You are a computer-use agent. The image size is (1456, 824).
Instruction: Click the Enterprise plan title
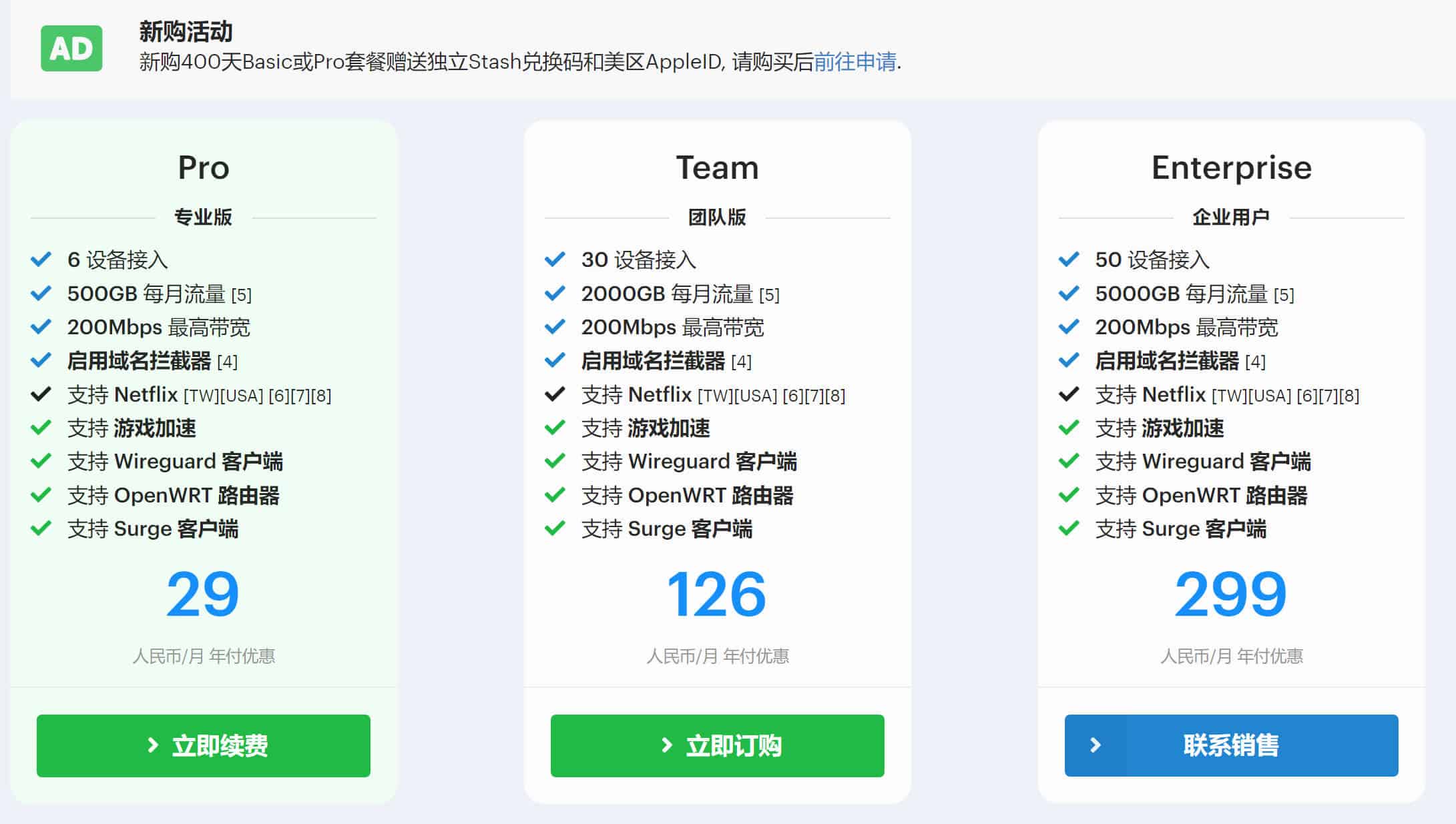click(x=1232, y=169)
